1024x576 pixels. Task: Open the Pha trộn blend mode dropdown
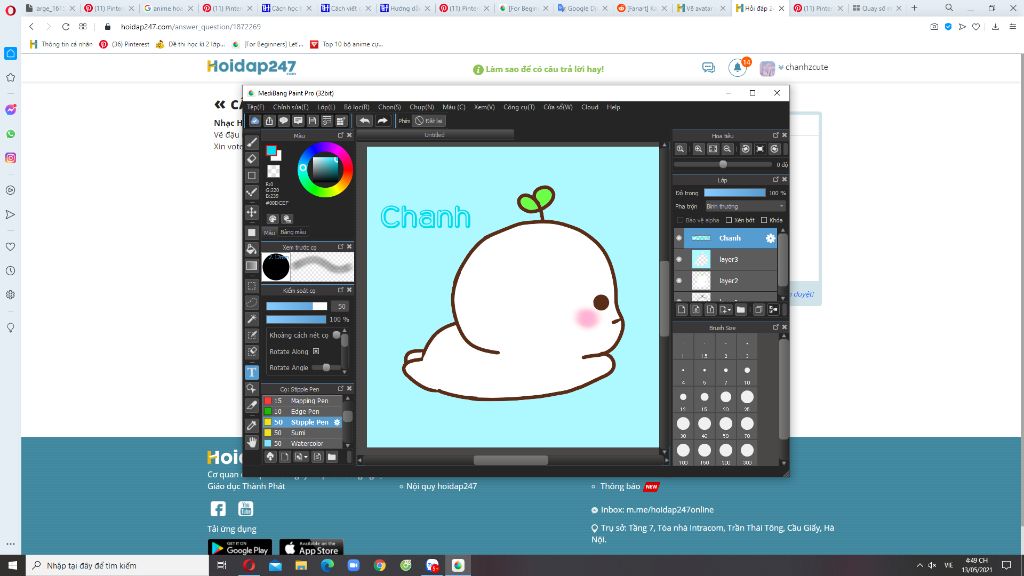tap(744, 206)
